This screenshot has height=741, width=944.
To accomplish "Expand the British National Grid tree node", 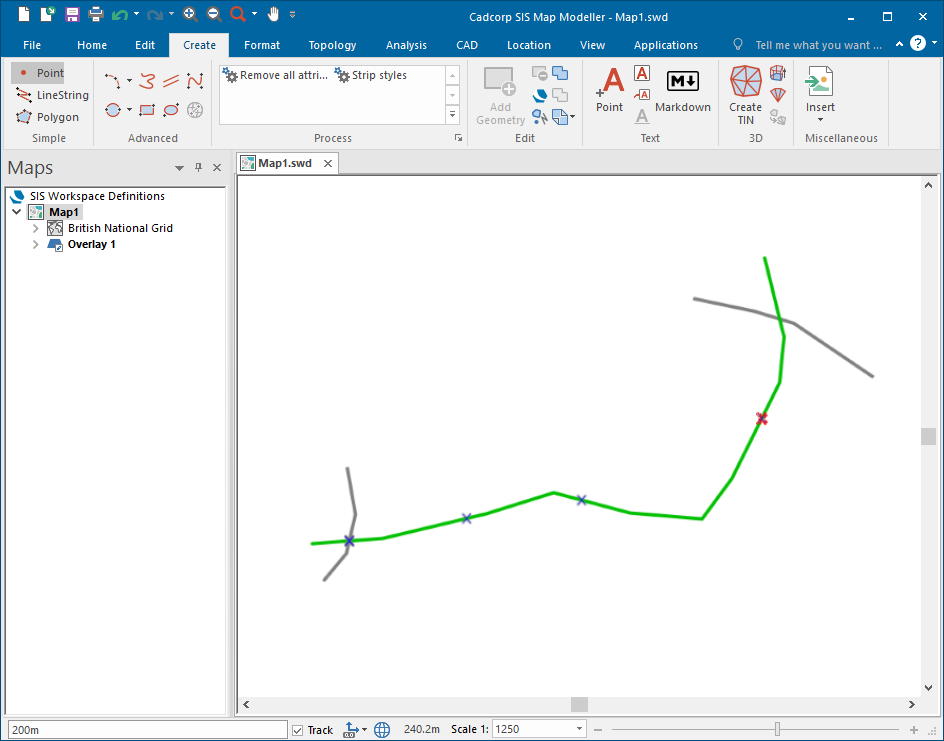I will [35, 228].
